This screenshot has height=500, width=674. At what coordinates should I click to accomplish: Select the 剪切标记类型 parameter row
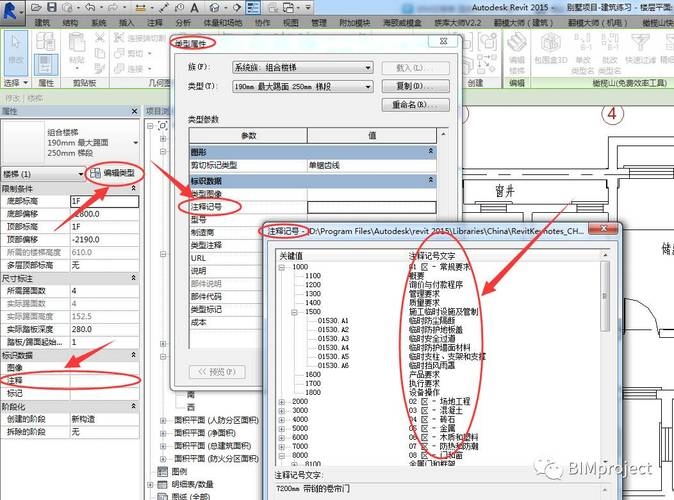point(312,166)
